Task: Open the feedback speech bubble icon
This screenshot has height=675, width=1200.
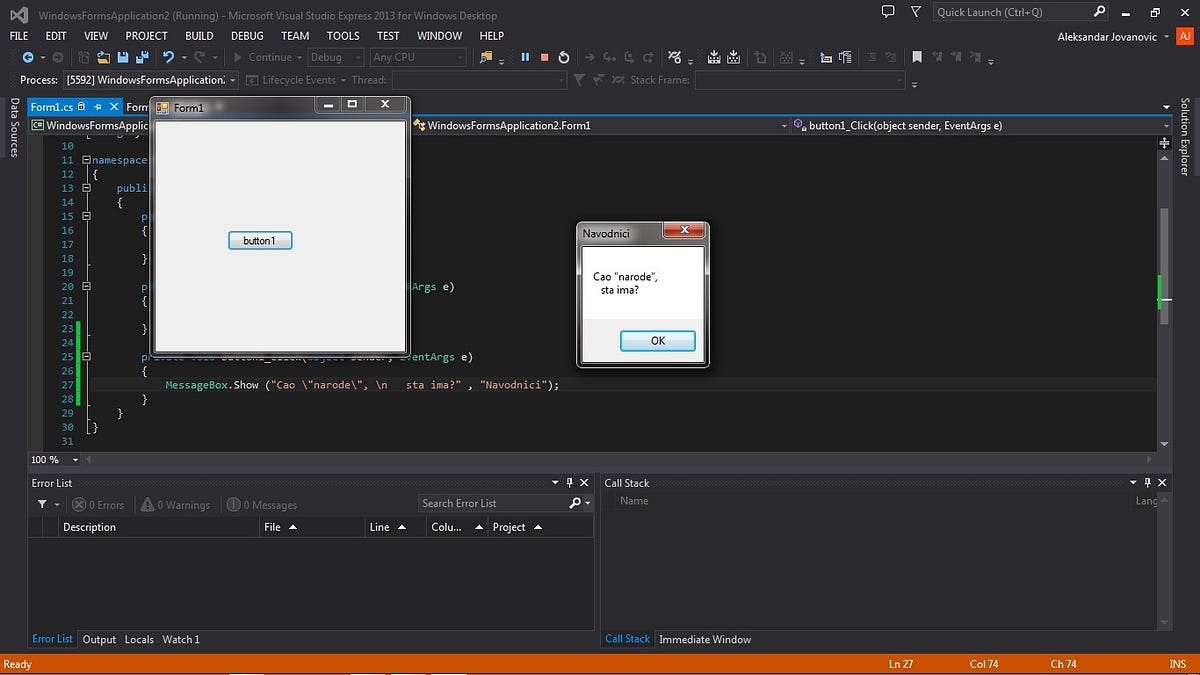Action: pos(888,12)
